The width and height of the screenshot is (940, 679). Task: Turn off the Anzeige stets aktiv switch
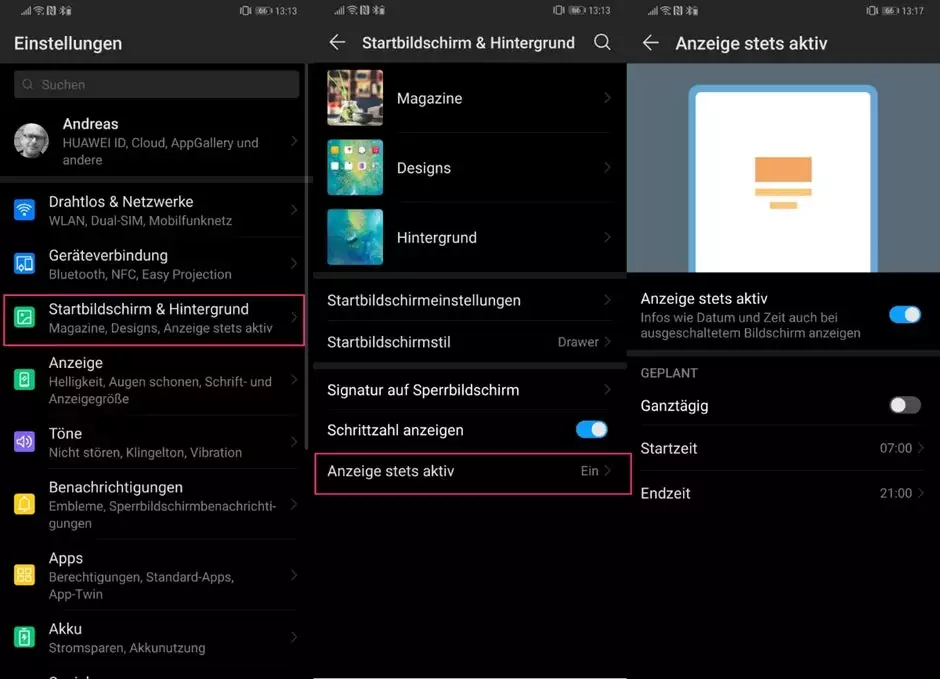pyautogui.click(x=904, y=315)
